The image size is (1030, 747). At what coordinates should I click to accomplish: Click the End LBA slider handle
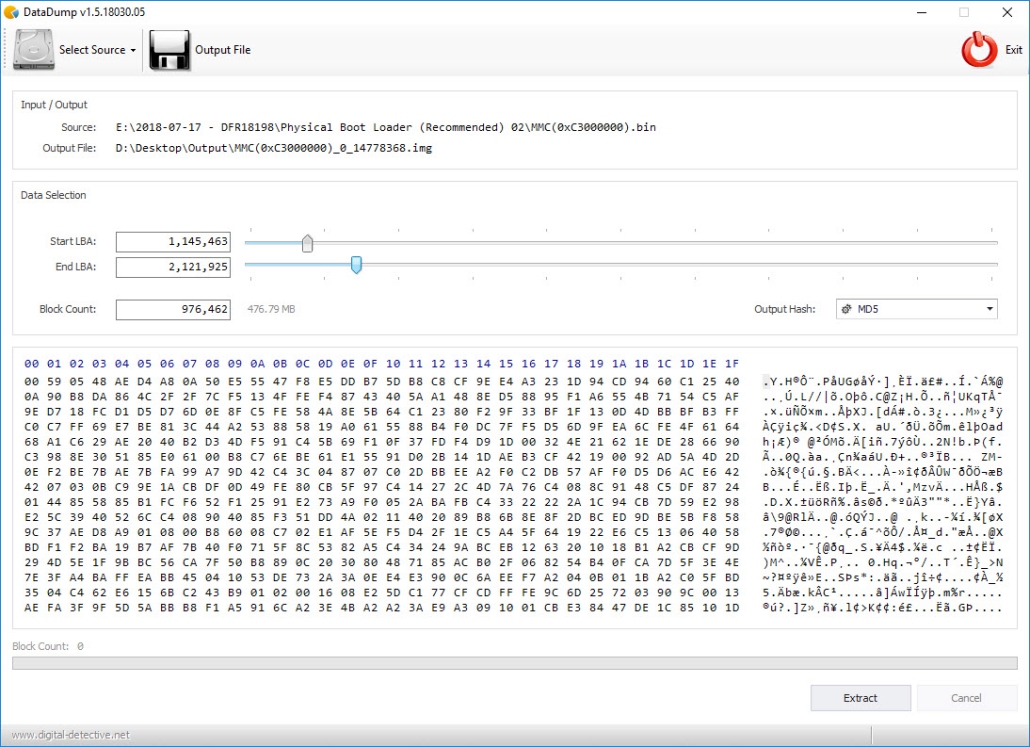click(x=356, y=265)
